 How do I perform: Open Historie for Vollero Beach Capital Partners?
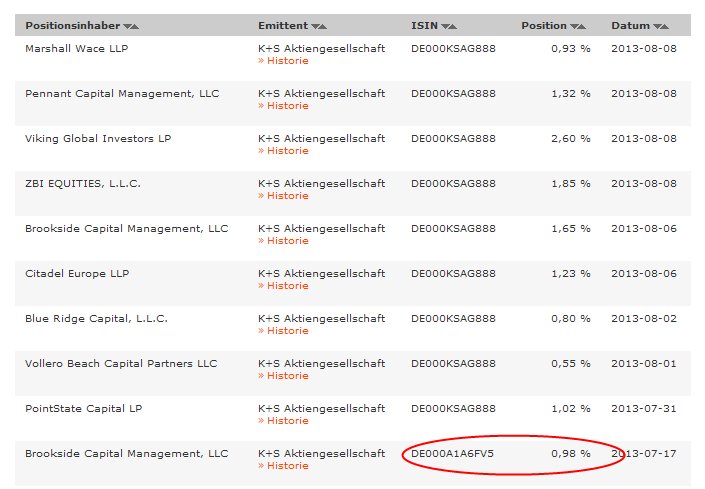point(283,376)
